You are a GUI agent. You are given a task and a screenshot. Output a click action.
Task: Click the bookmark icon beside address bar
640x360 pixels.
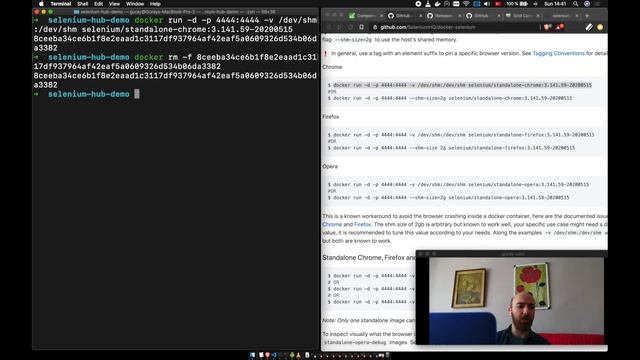pos(361,27)
